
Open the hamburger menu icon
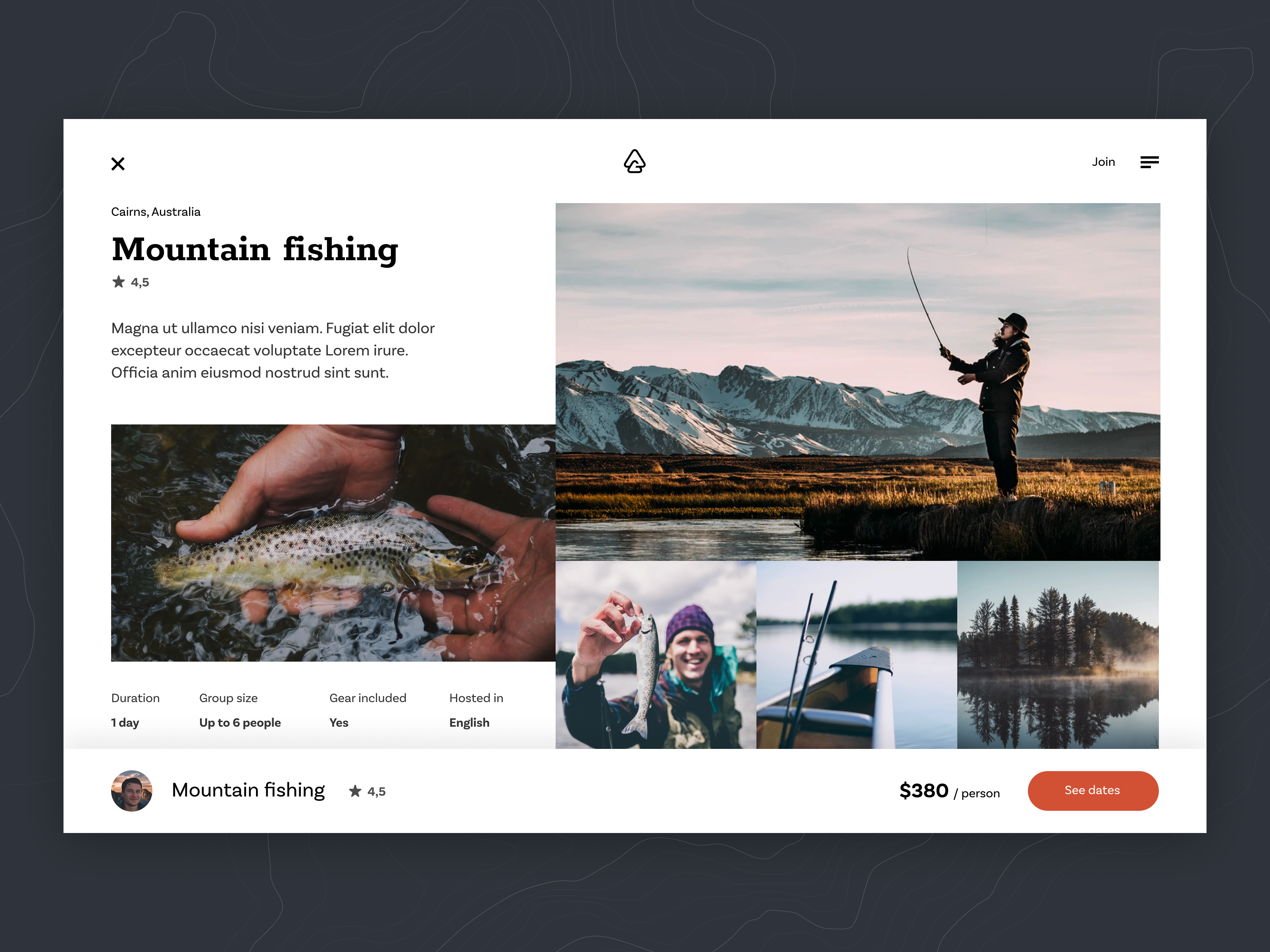pos(1149,162)
